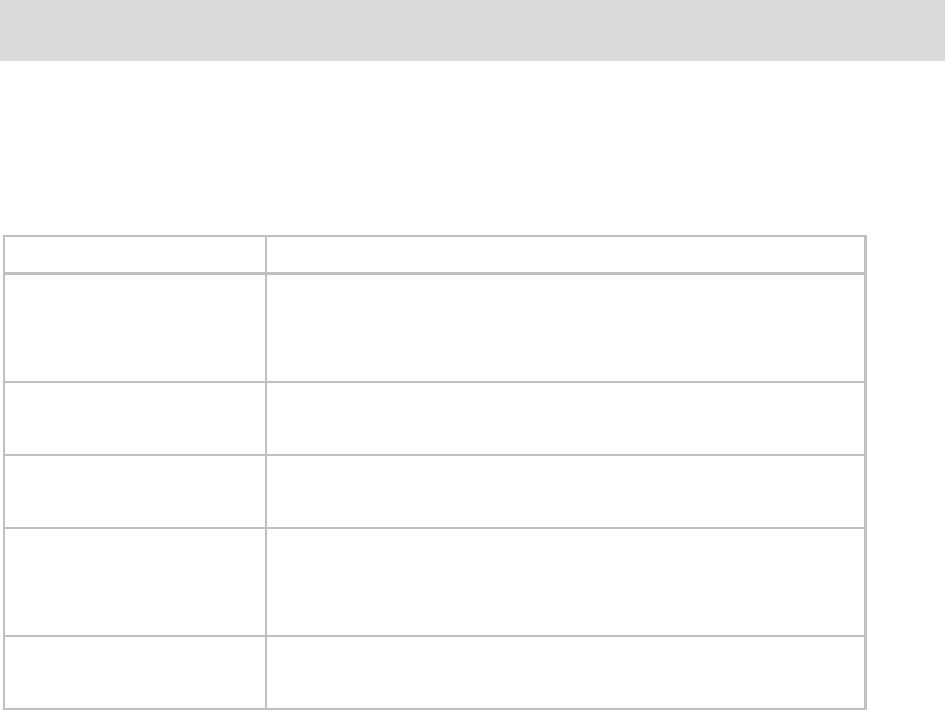Click the empty margin right of the table
945x710 pixels.
pyautogui.click(x=906, y=473)
